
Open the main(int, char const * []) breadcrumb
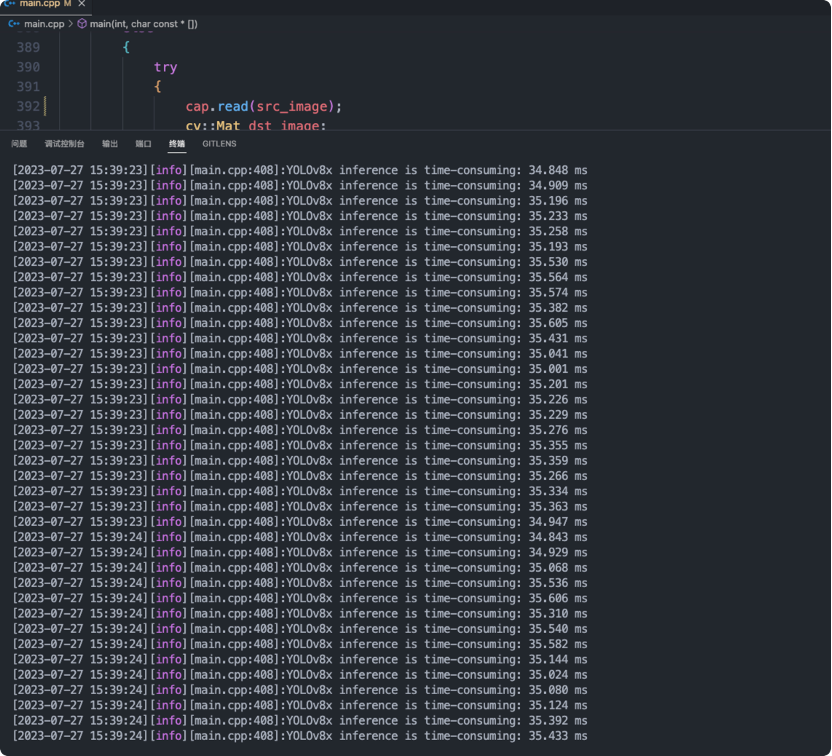tap(143, 24)
